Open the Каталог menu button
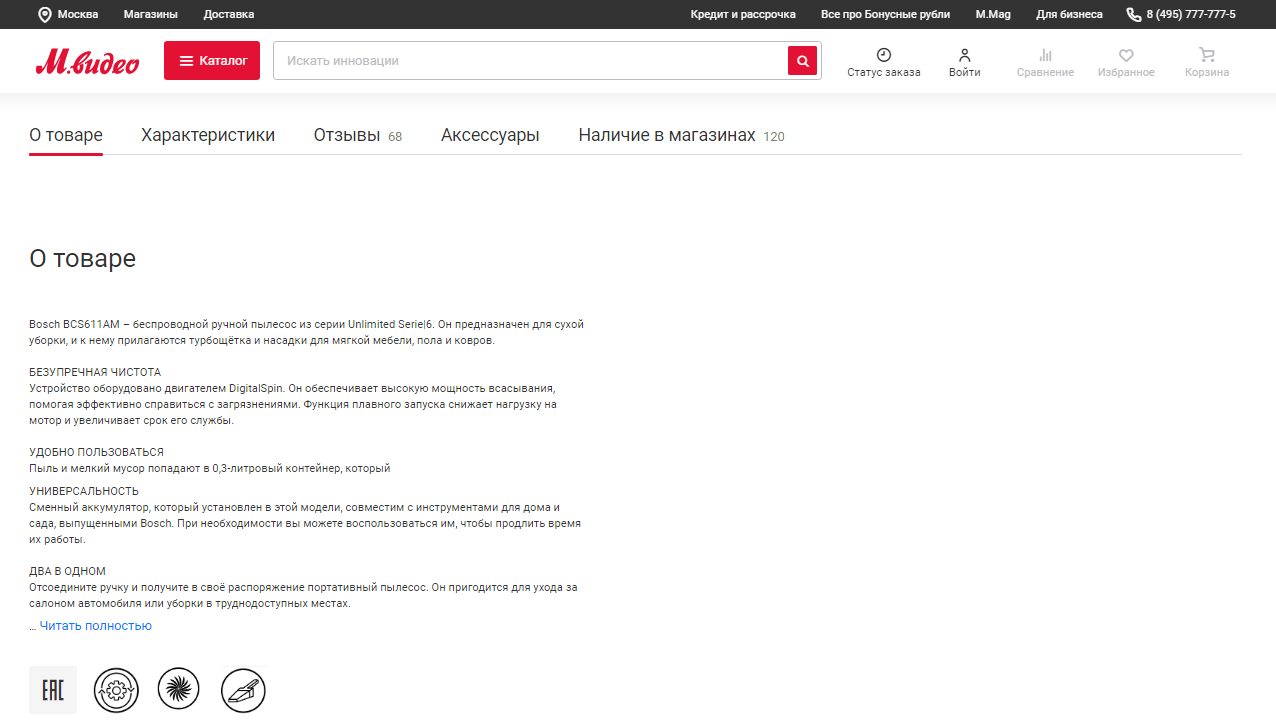This screenshot has width=1276, height=728. tap(212, 60)
